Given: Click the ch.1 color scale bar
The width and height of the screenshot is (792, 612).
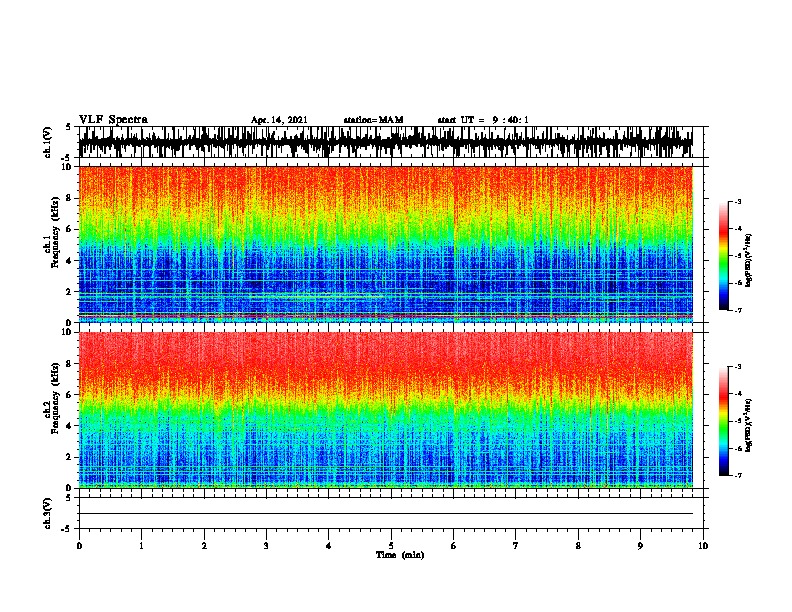Looking at the screenshot, I should click(x=723, y=256).
